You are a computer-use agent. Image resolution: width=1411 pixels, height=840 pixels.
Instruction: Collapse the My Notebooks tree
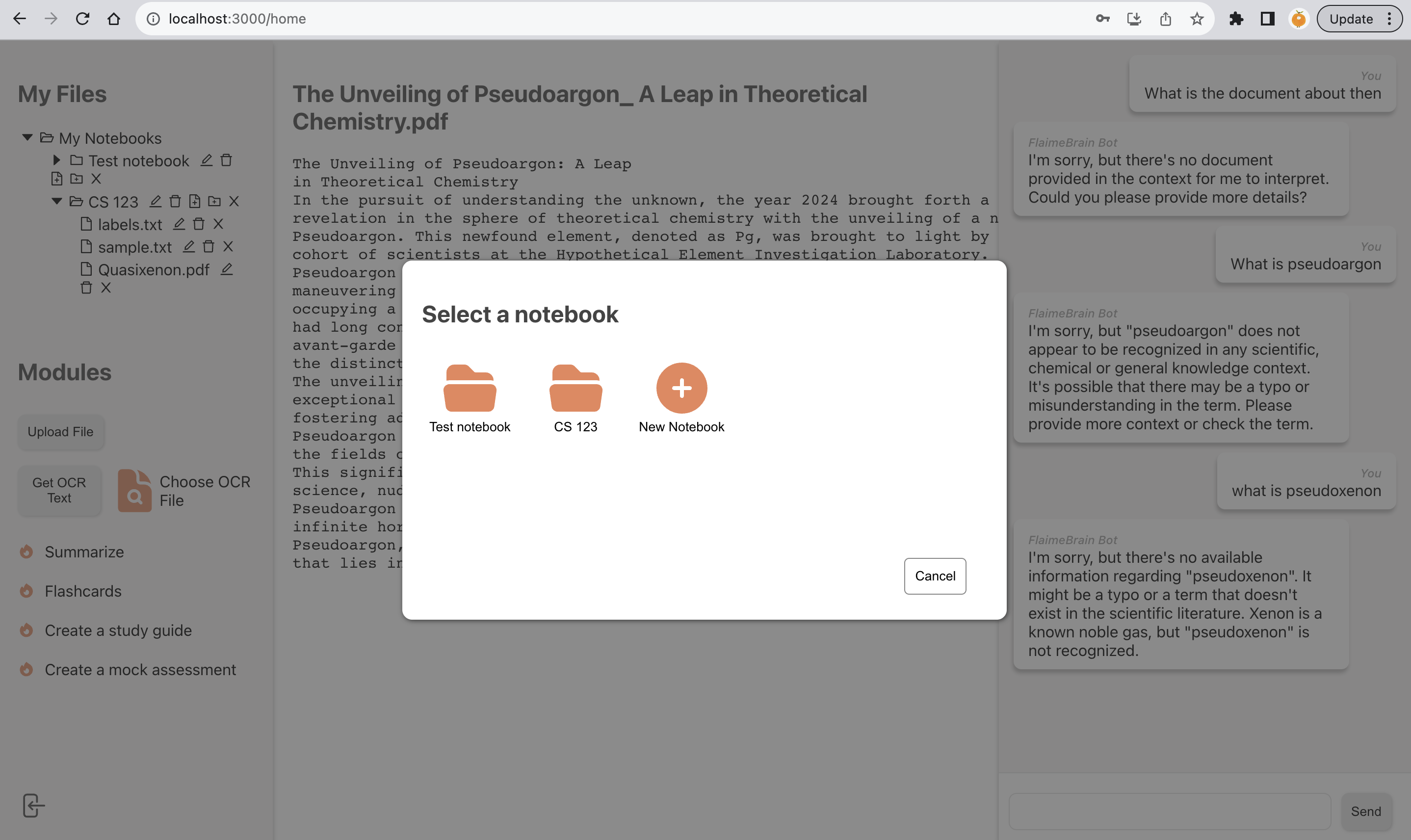(x=27, y=137)
